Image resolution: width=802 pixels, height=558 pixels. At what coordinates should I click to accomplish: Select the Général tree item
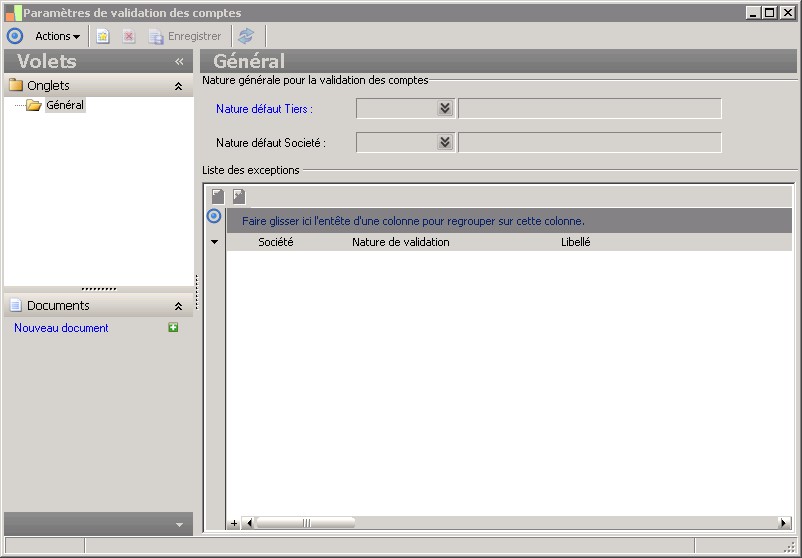65,105
